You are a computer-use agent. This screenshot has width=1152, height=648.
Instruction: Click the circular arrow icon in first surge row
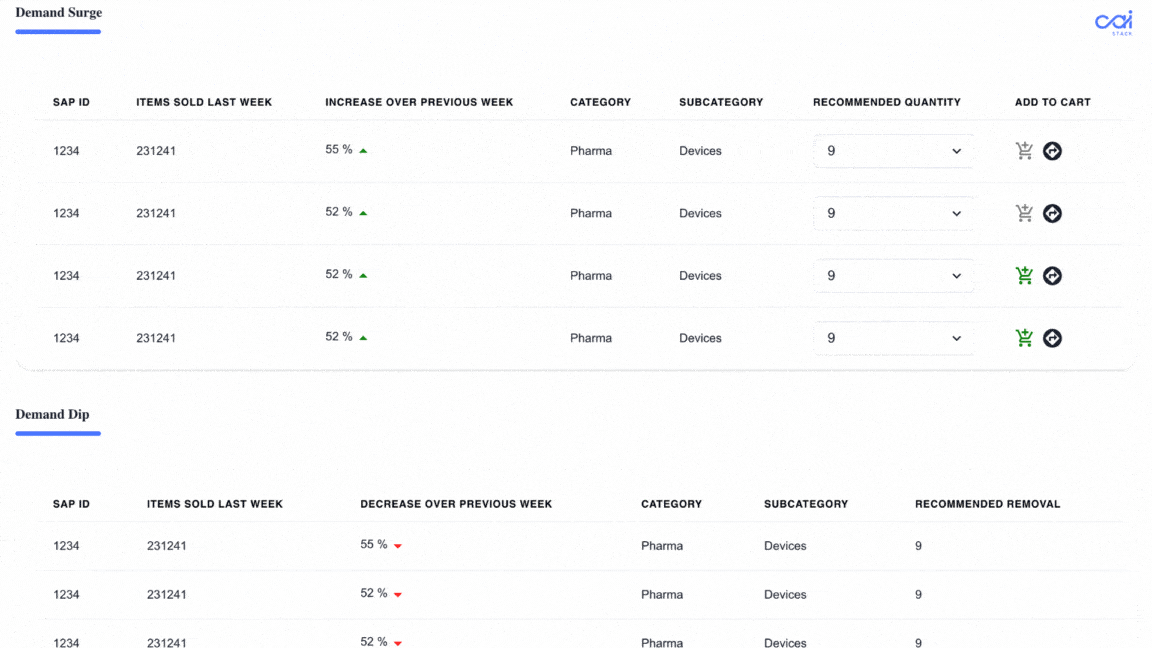[1052, 151]
